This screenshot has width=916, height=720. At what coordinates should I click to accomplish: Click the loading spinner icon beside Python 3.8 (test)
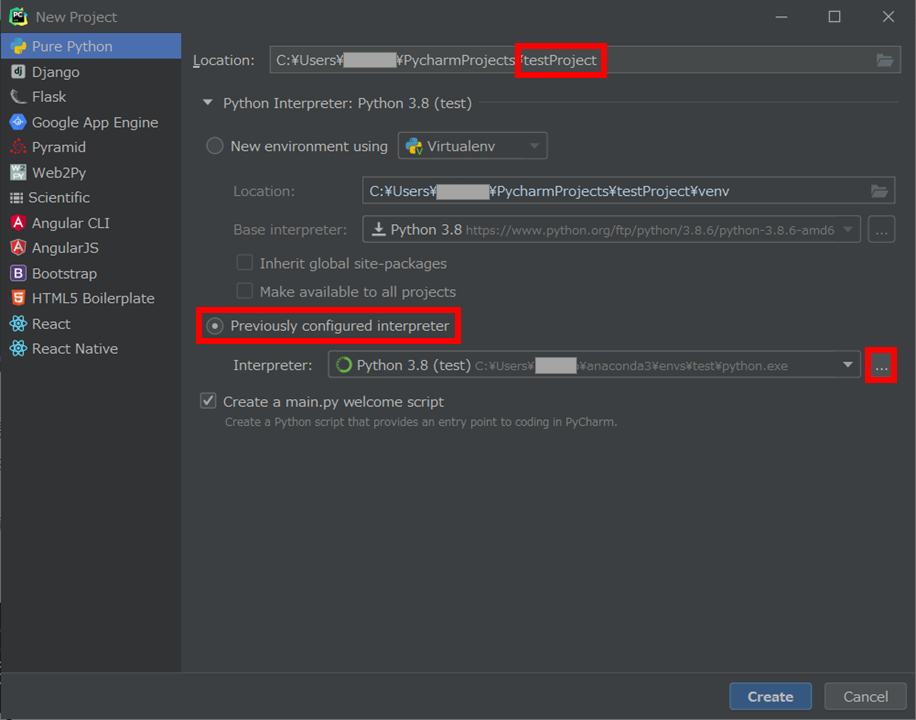tap(344, 365)
